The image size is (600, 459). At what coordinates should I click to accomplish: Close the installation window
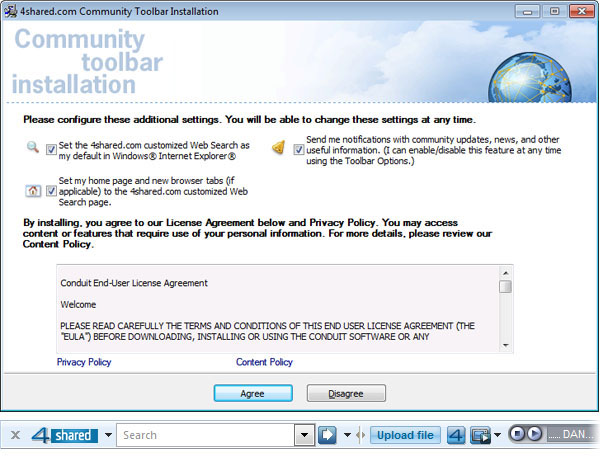coord(582,11)
